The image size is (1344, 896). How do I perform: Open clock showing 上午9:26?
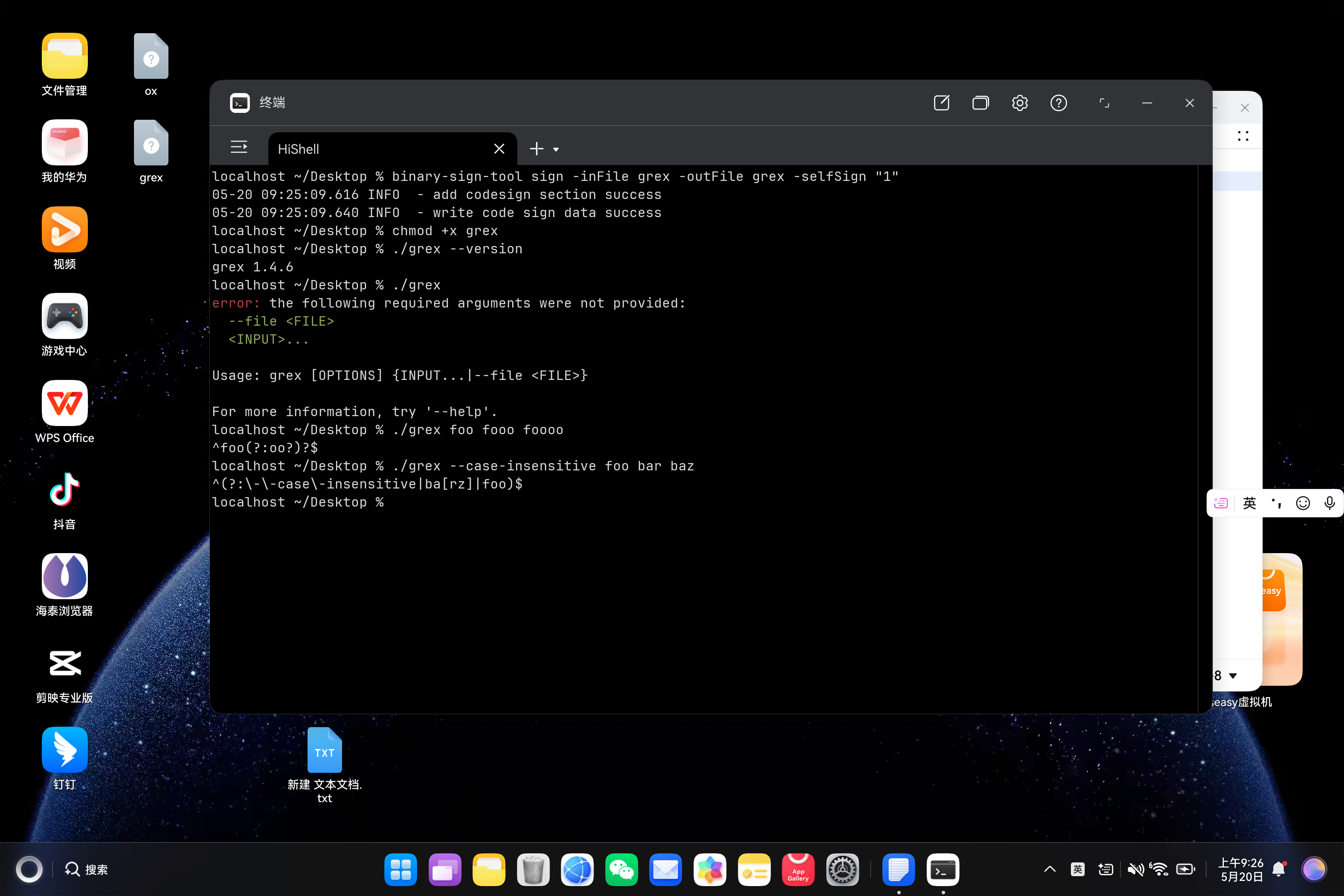(1241, 869)
